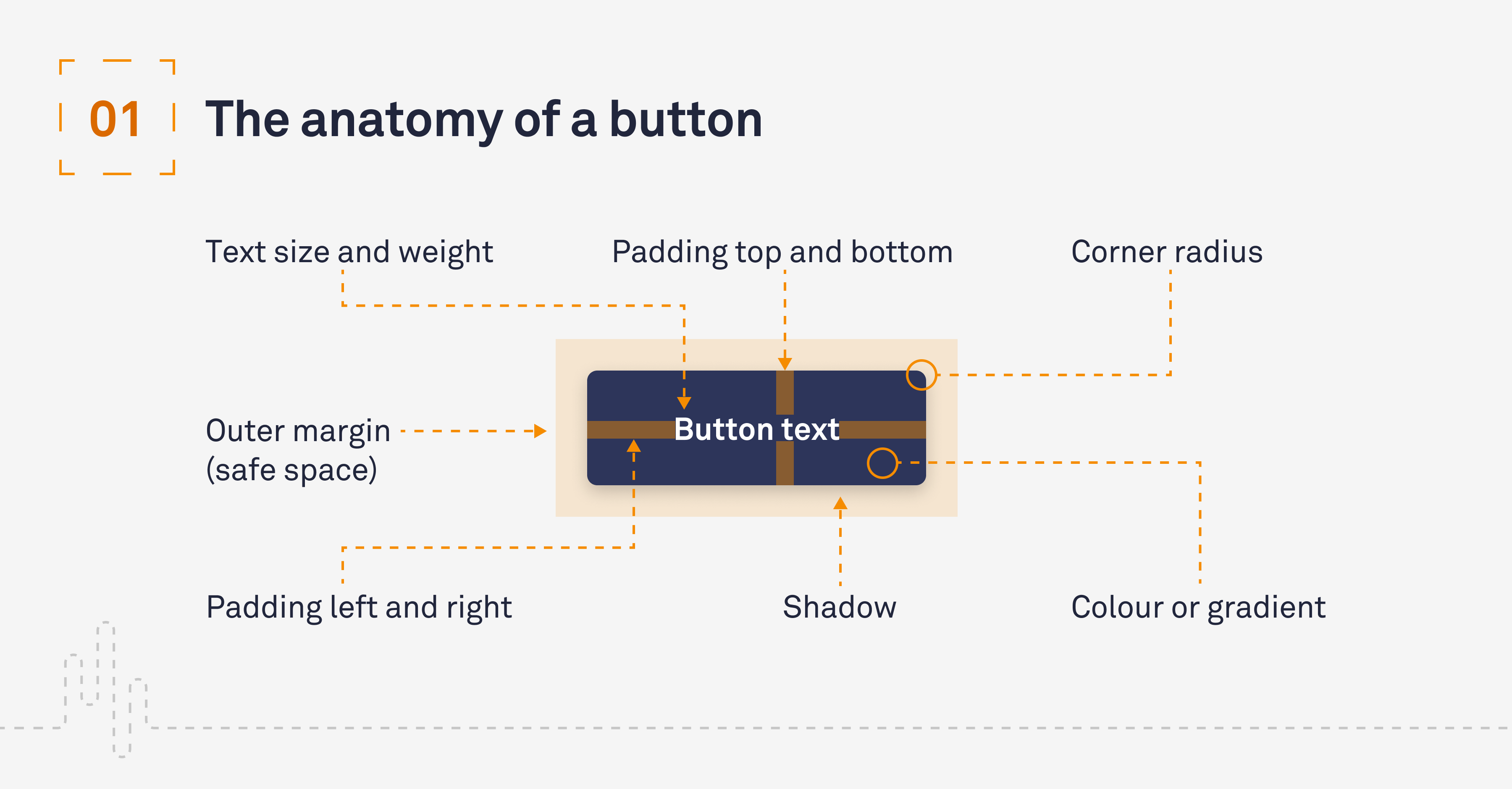Click the orange circle marking the button colour
1512x789 pixels.
[882, 463]
